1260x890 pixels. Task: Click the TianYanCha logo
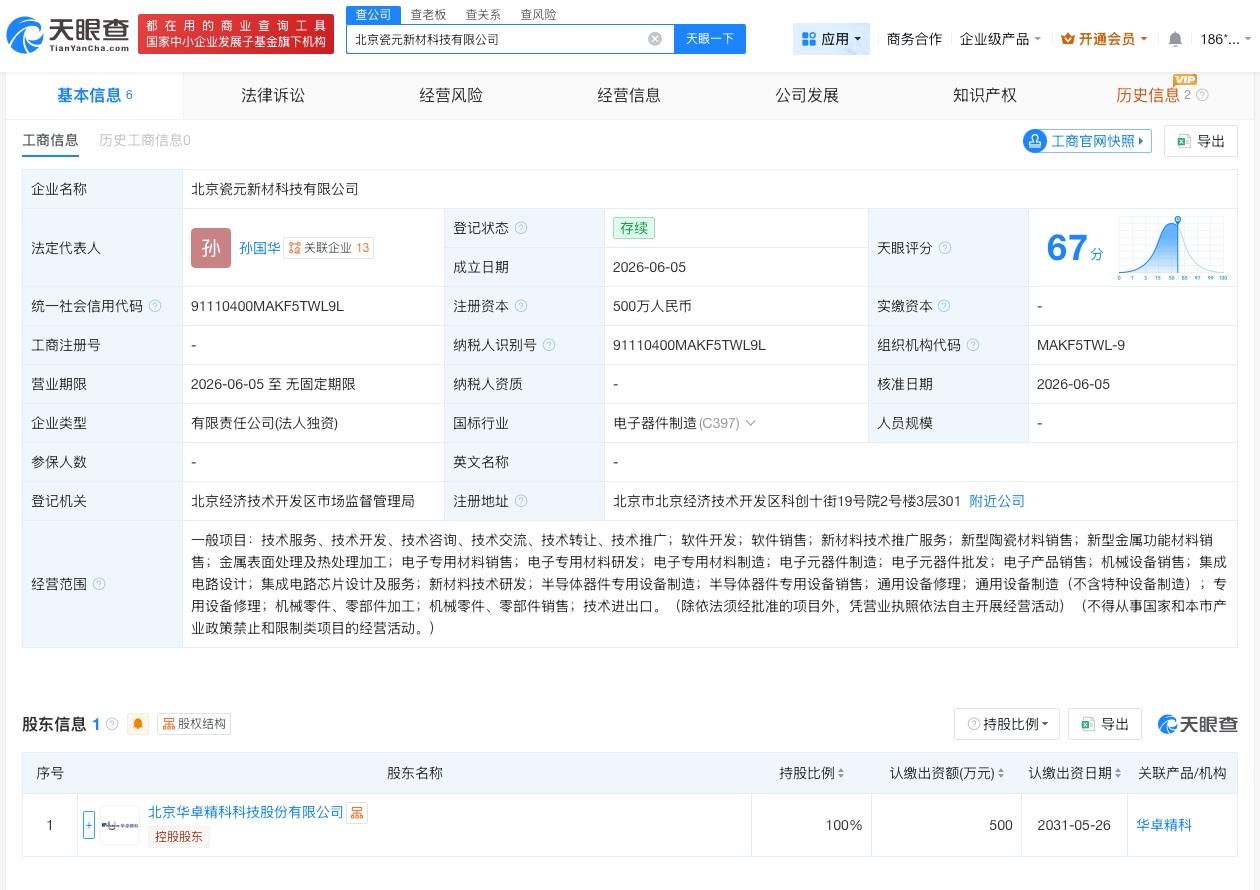67,34
